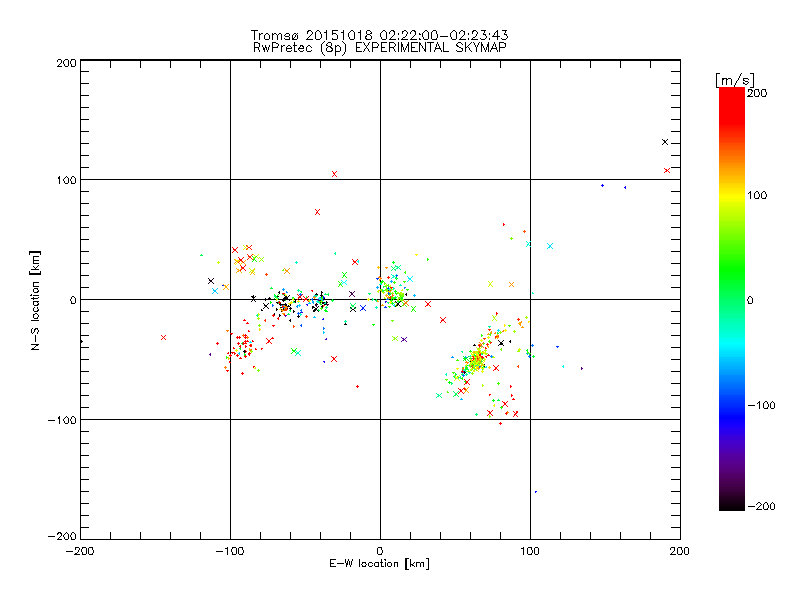Click the '200' tick label on E-W axis
800x600 pixels.
680,551
